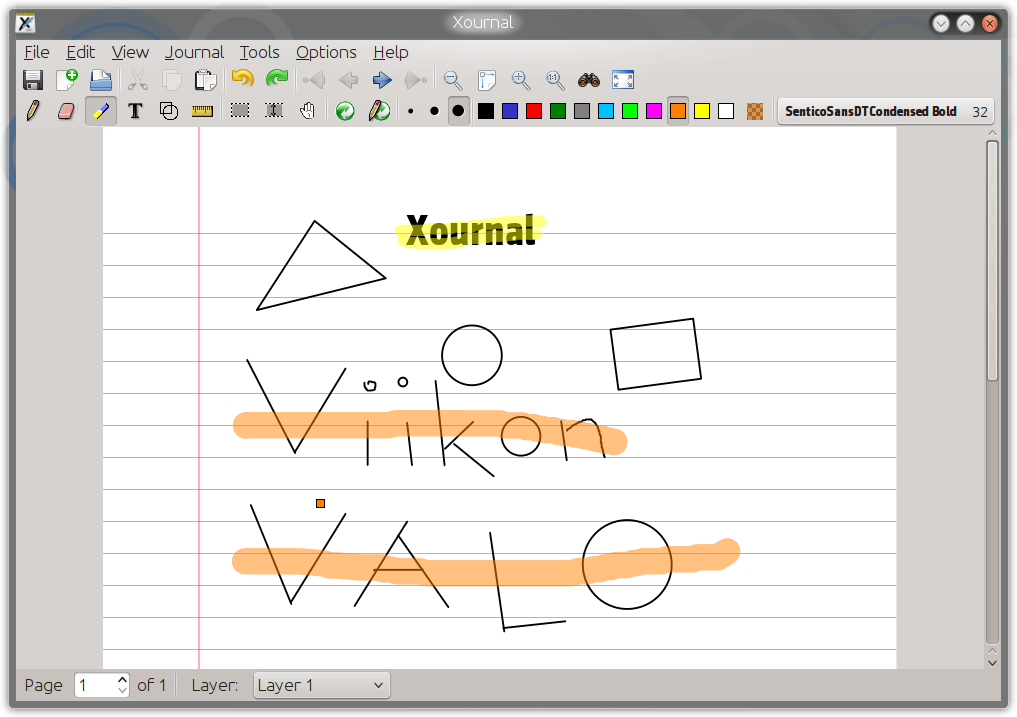1017x717 pixels.
Task: Increase the page number with up arrow
Action: tap(123, 679)
